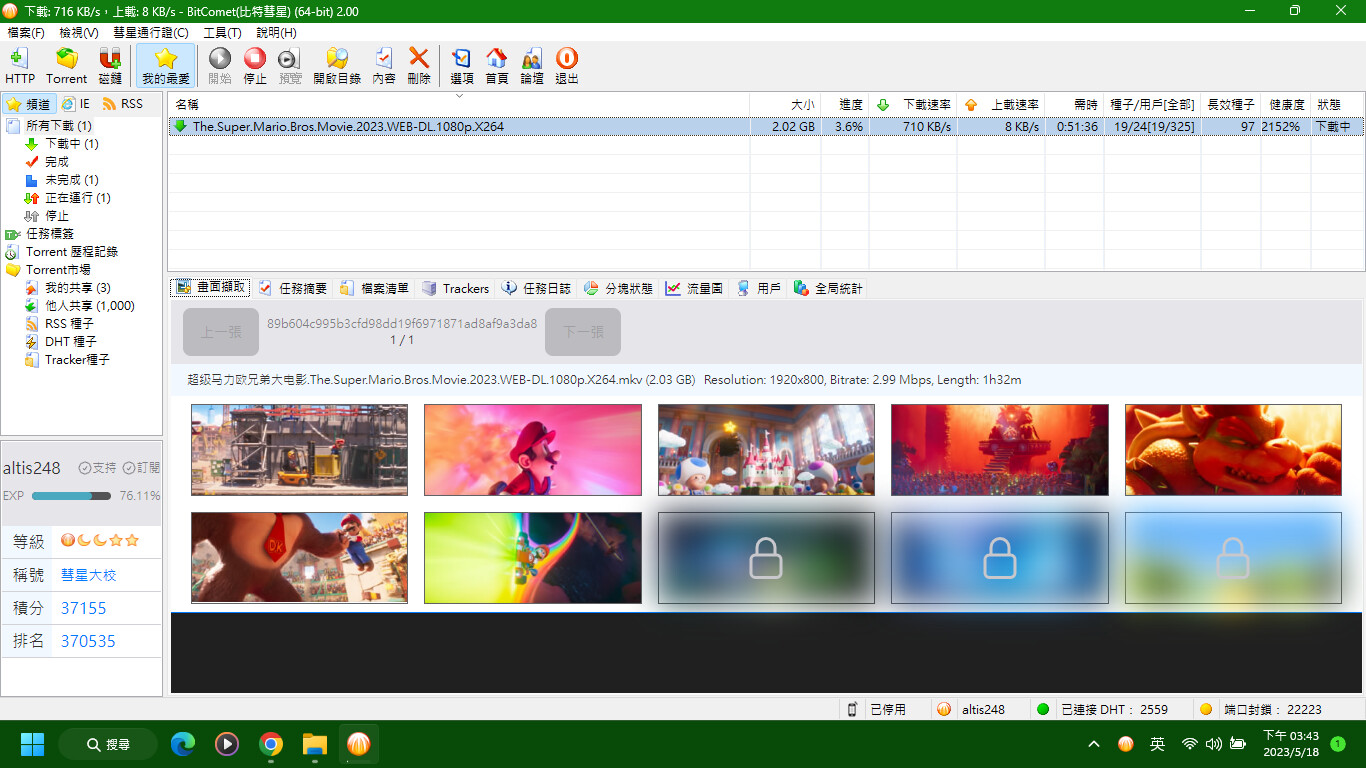This screenshot has height=768, width=1366.
Task: Switch to the 任務日誌 detail tab
Action: [x=537, y=288]
